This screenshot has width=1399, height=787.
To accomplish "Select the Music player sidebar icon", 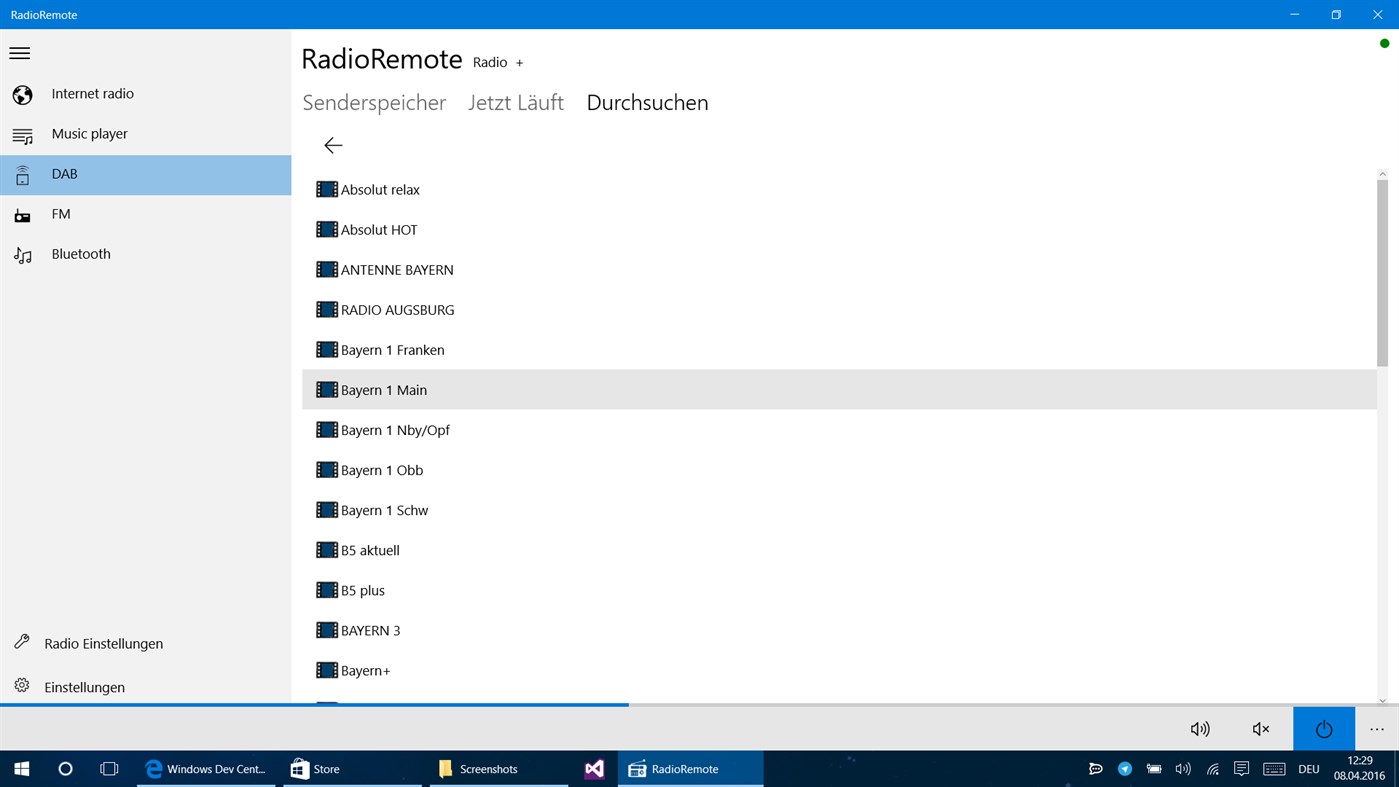I will click(22, 133).
